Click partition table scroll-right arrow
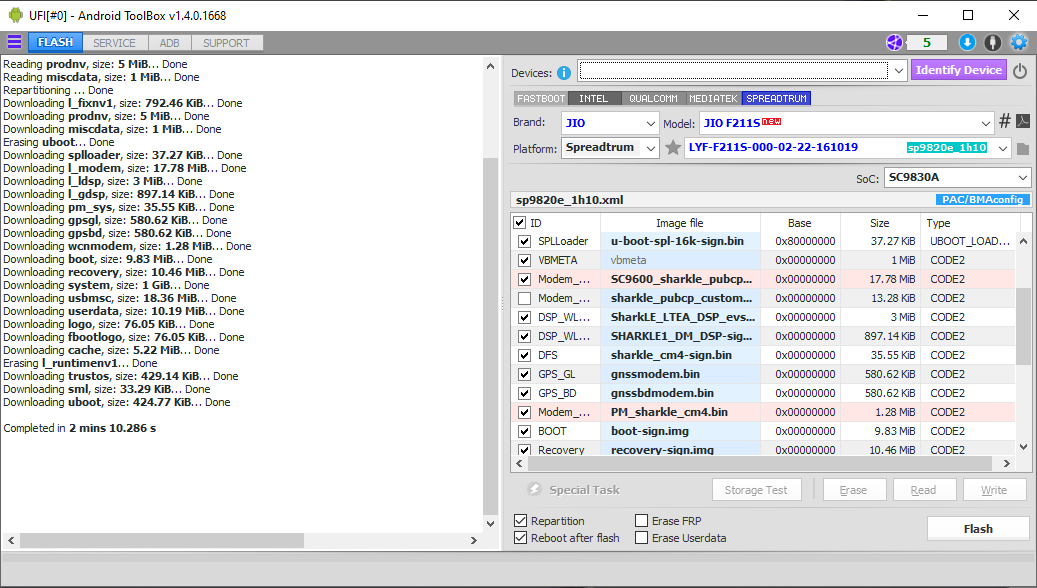 (1007, 464)
